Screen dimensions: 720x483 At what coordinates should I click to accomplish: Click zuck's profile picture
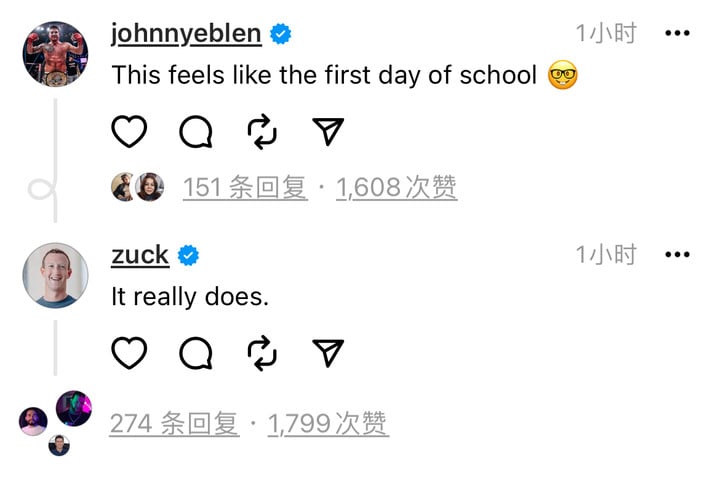tap(56, 273)
